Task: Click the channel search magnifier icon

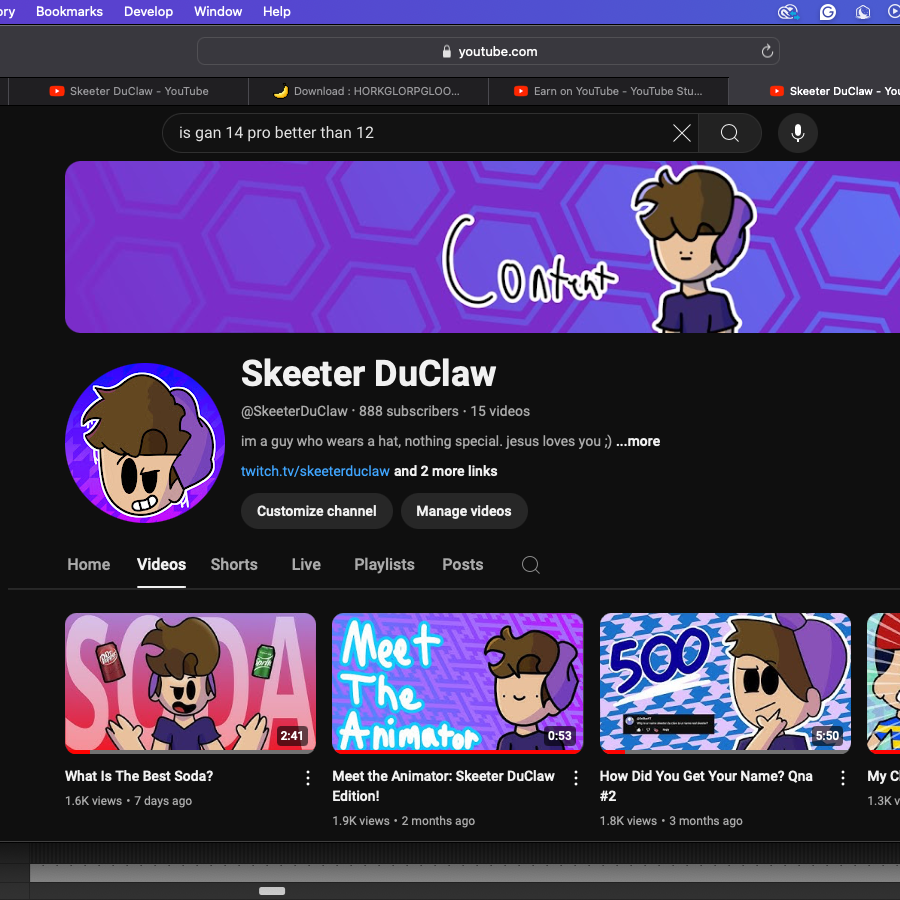Action: click(531, 565)
